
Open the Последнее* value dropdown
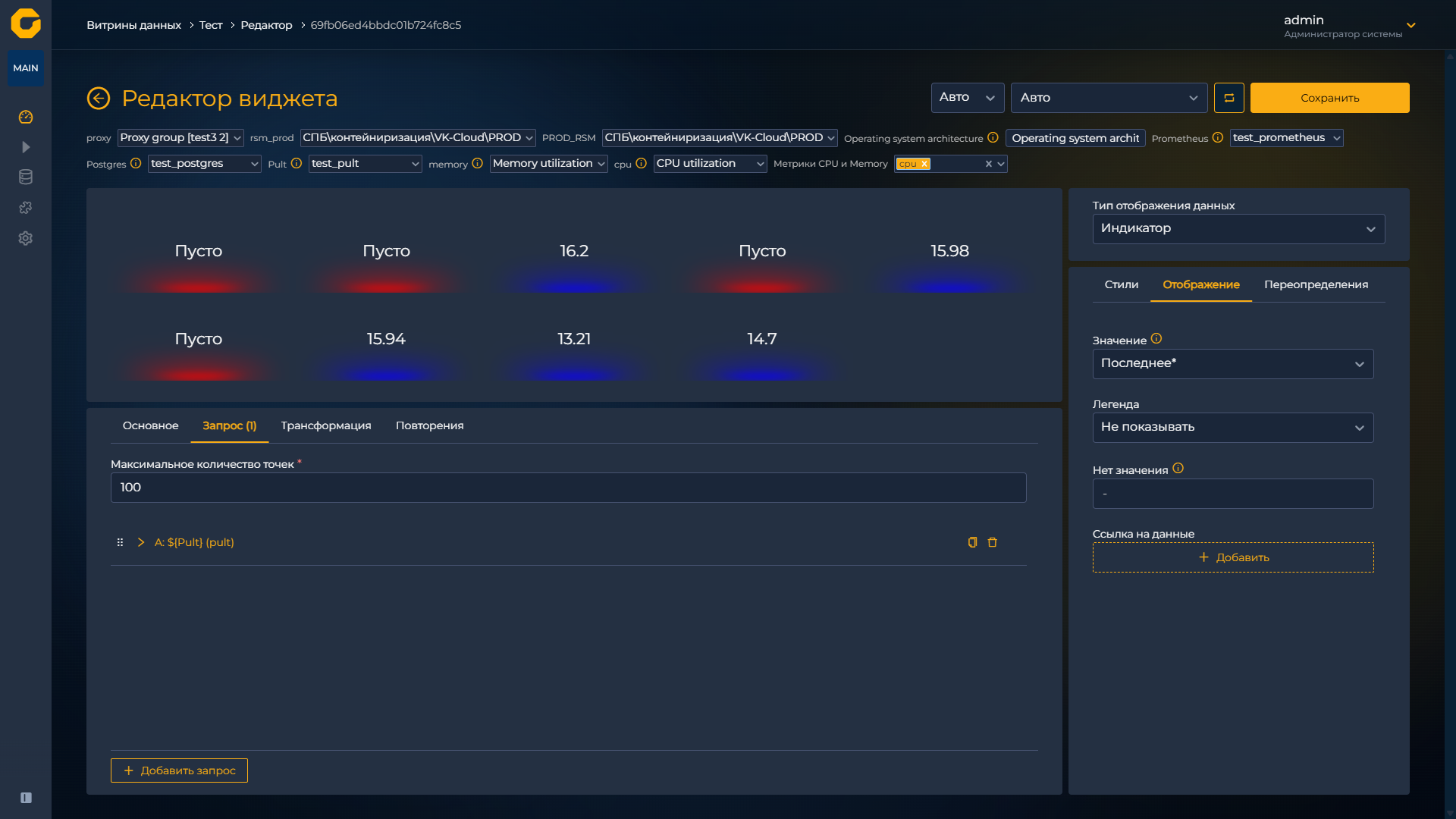(x=1232, y=364)
